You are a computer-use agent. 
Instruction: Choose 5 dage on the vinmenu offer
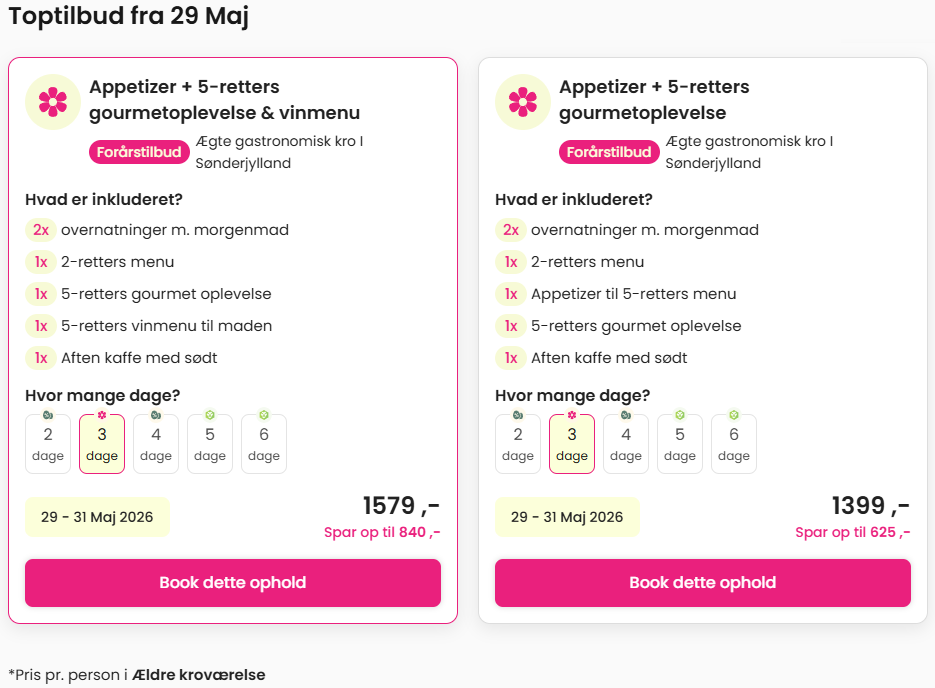tap(210, 444)
